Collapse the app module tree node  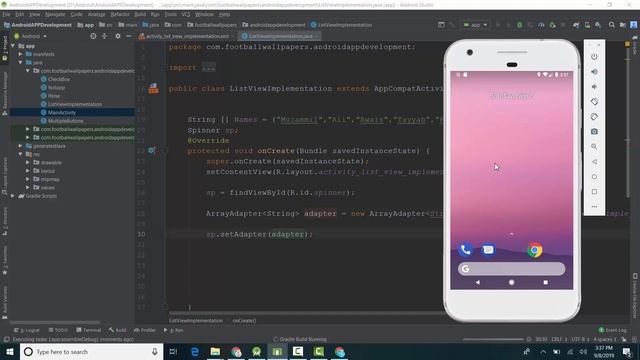tap(13, 46)
